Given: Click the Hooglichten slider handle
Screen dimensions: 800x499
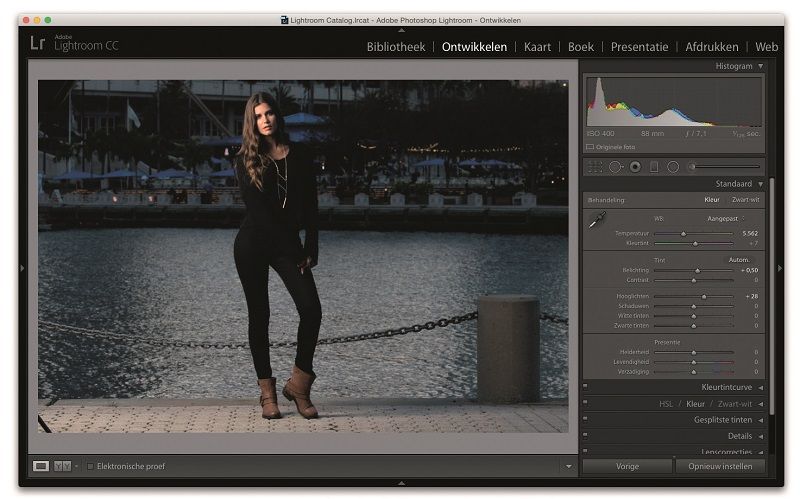Looking at the screenshot, I should point(704,297).
